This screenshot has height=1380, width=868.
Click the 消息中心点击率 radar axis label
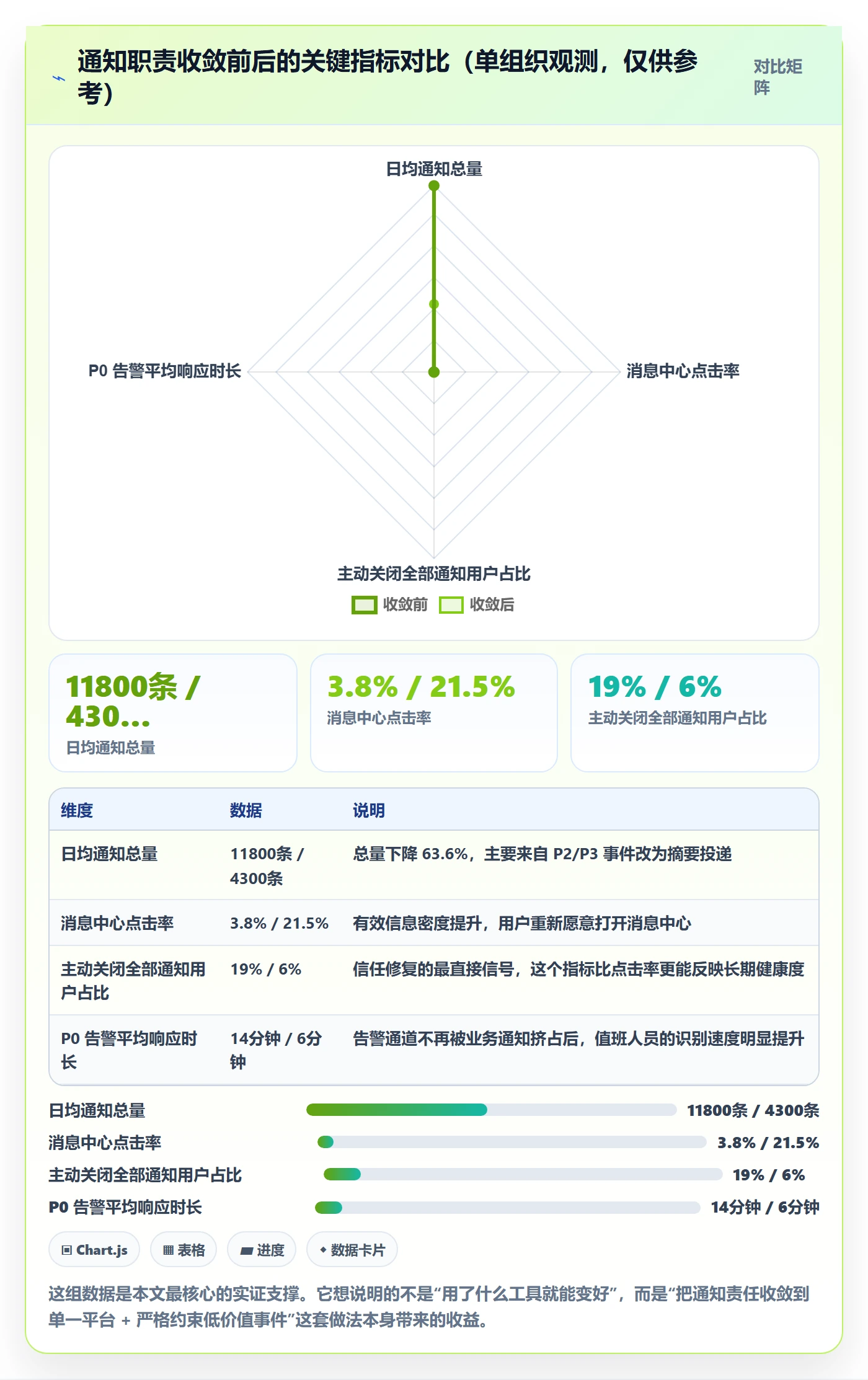(x=683, y=371)
